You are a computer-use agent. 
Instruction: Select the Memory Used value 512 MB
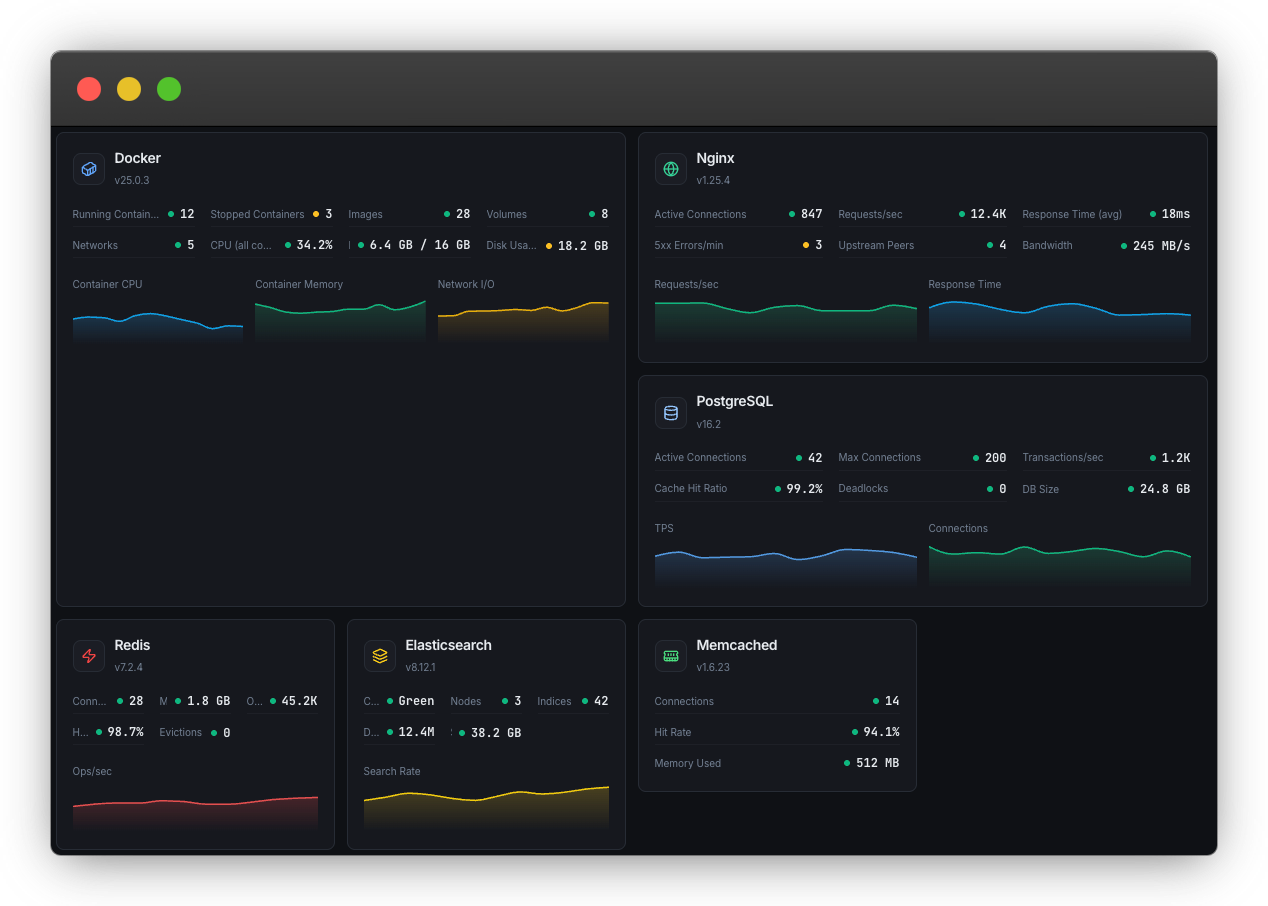878,763
